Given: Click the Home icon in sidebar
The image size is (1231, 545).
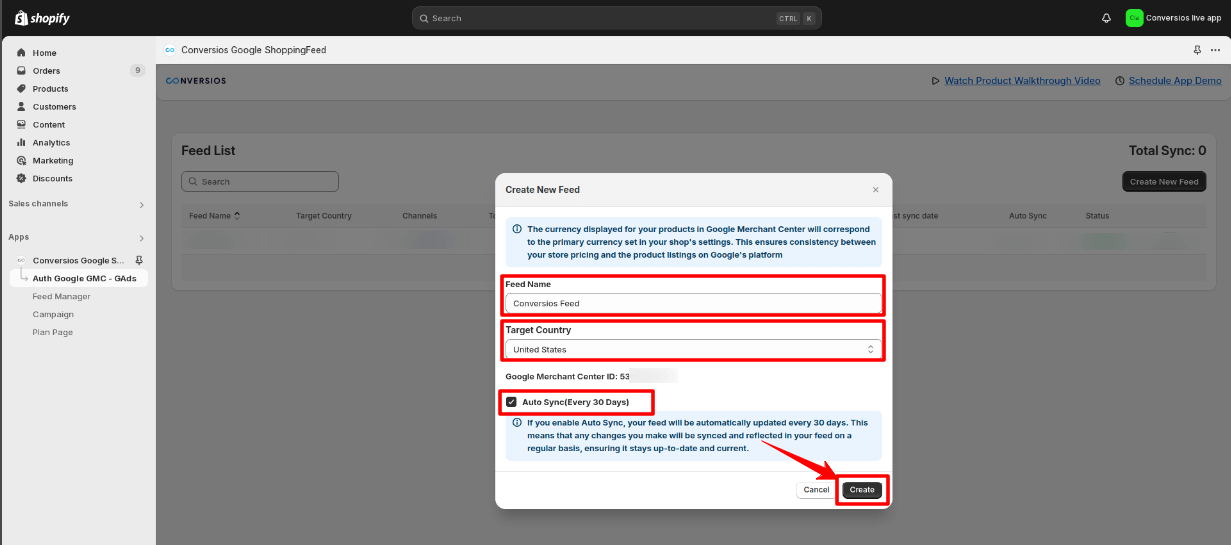Looking at the screenshot, I should [21, 53].
